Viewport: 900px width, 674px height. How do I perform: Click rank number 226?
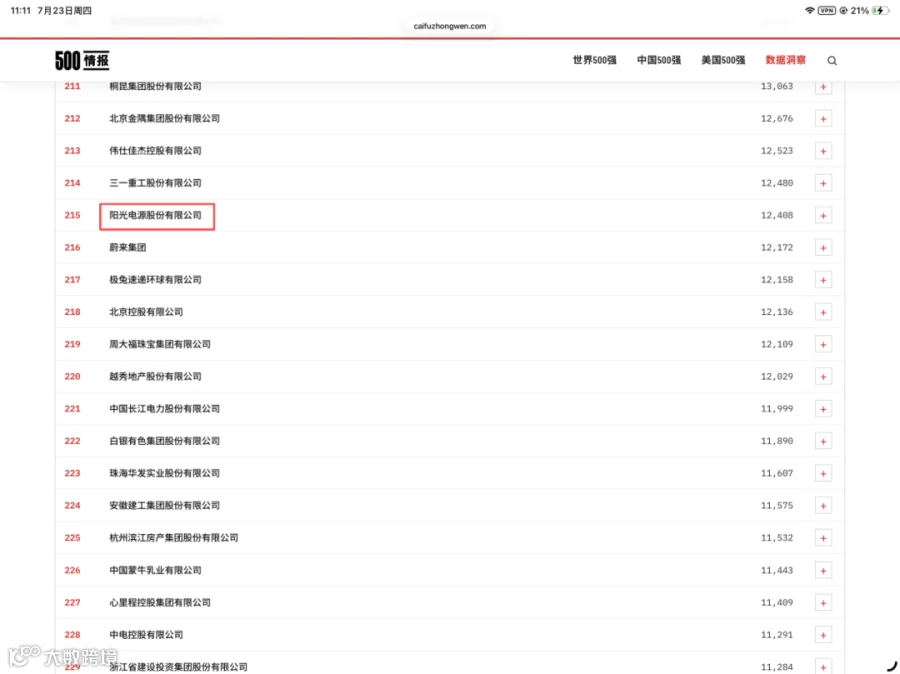pyautogui.click(x=72, y=570)
